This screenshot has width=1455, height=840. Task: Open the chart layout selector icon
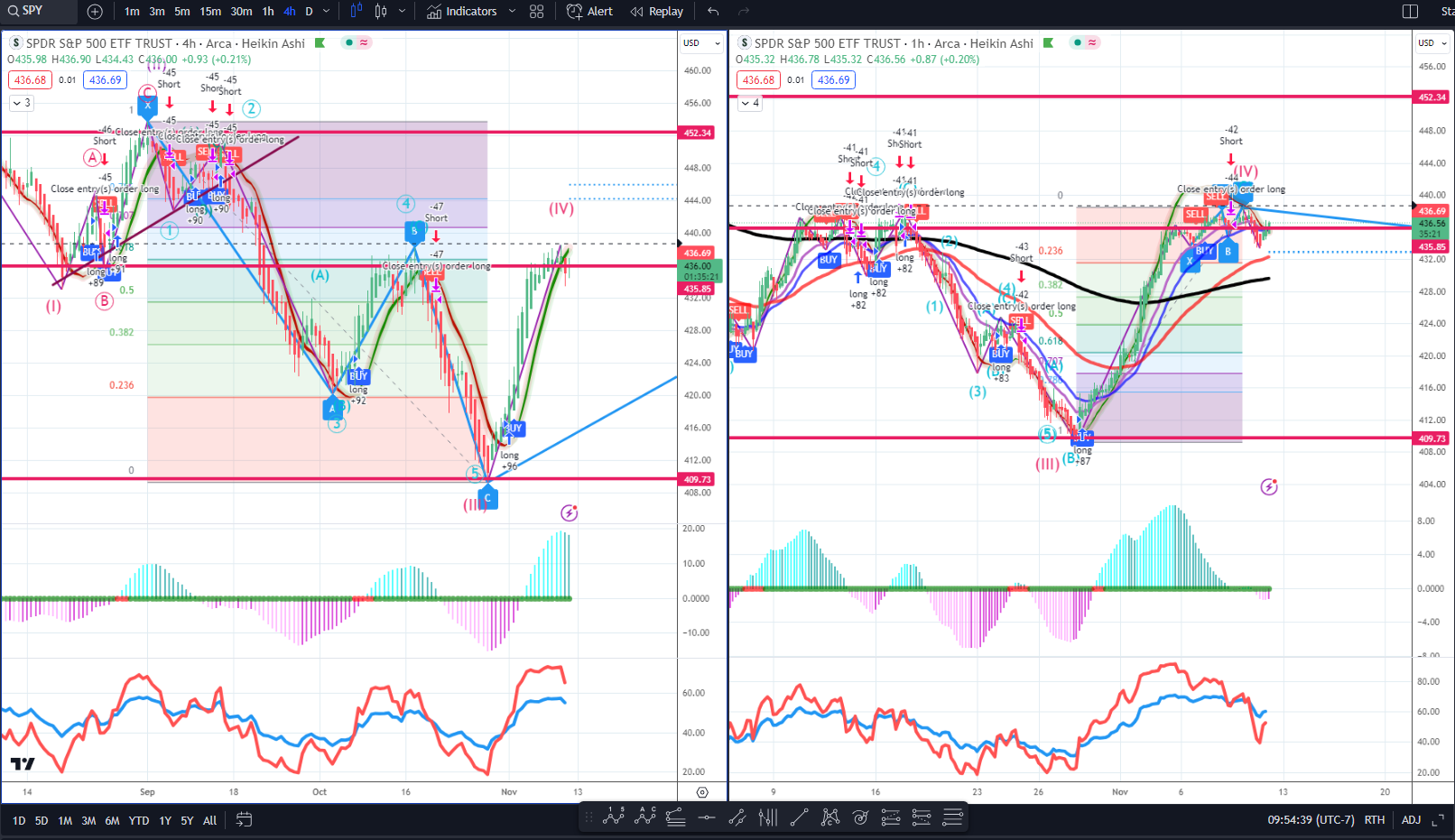pyautogui.click(x=1410, y=12)
